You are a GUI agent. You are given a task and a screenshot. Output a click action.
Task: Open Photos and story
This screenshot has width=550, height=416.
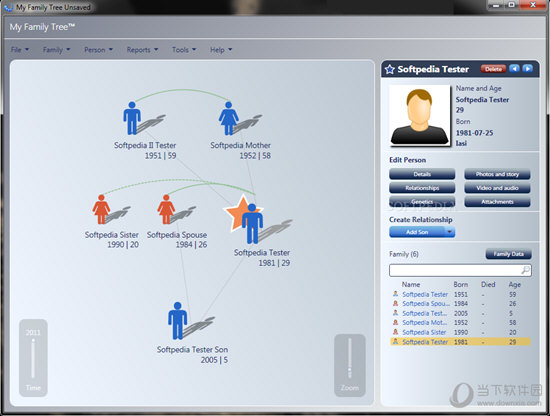pos(497,174)
